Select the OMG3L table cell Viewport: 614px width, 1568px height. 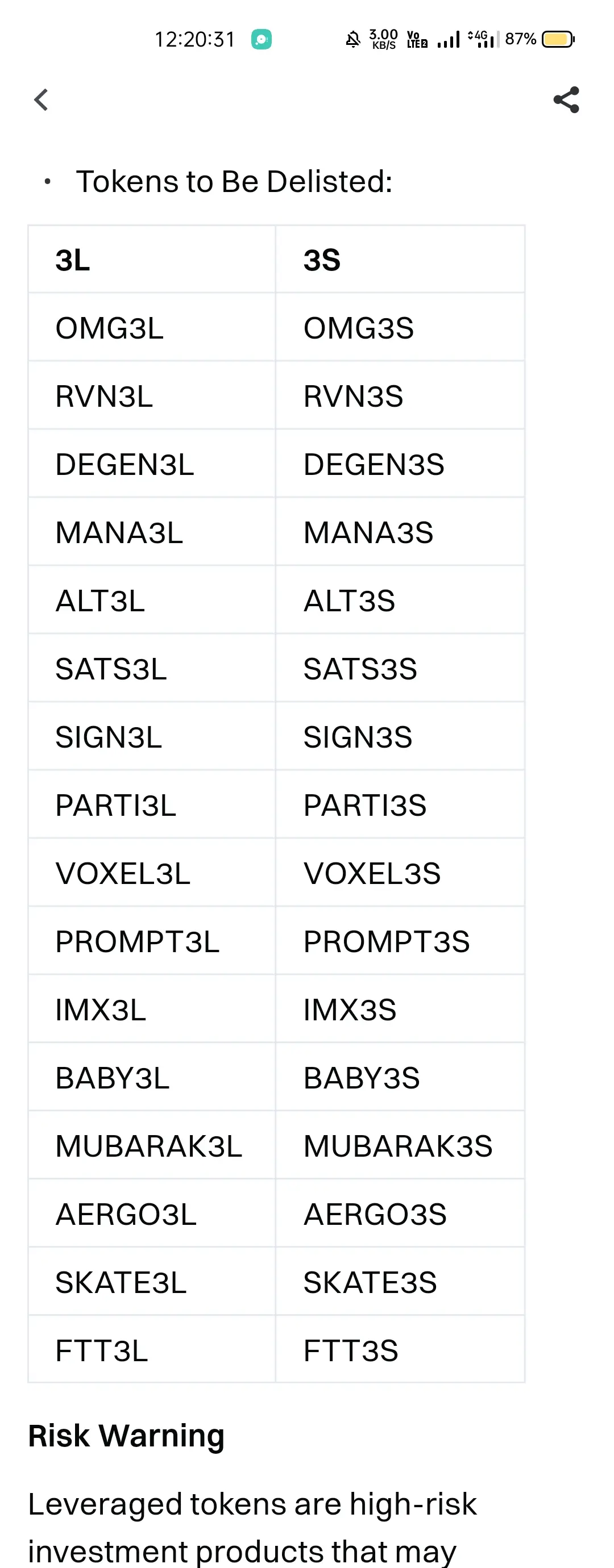pyautogui.click(x=152, y=327)
